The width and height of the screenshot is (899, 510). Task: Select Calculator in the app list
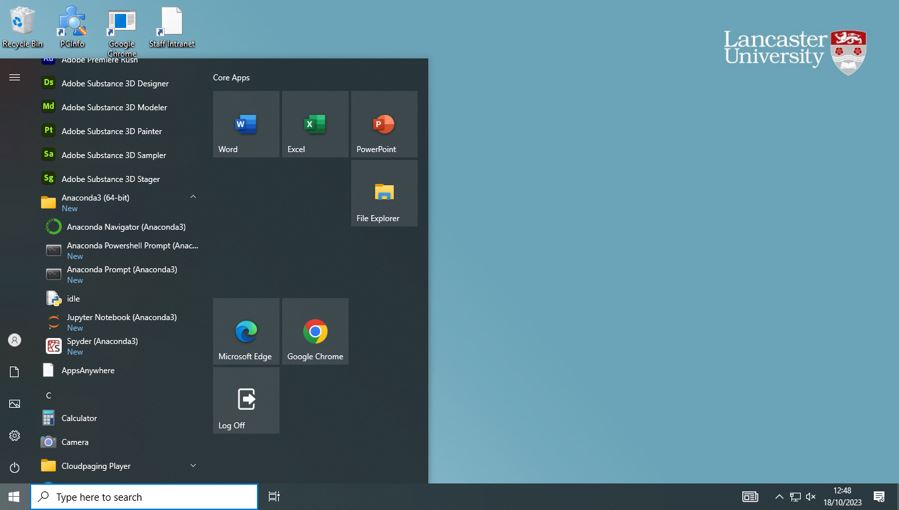pyautogui.click(x=79, y=418)
